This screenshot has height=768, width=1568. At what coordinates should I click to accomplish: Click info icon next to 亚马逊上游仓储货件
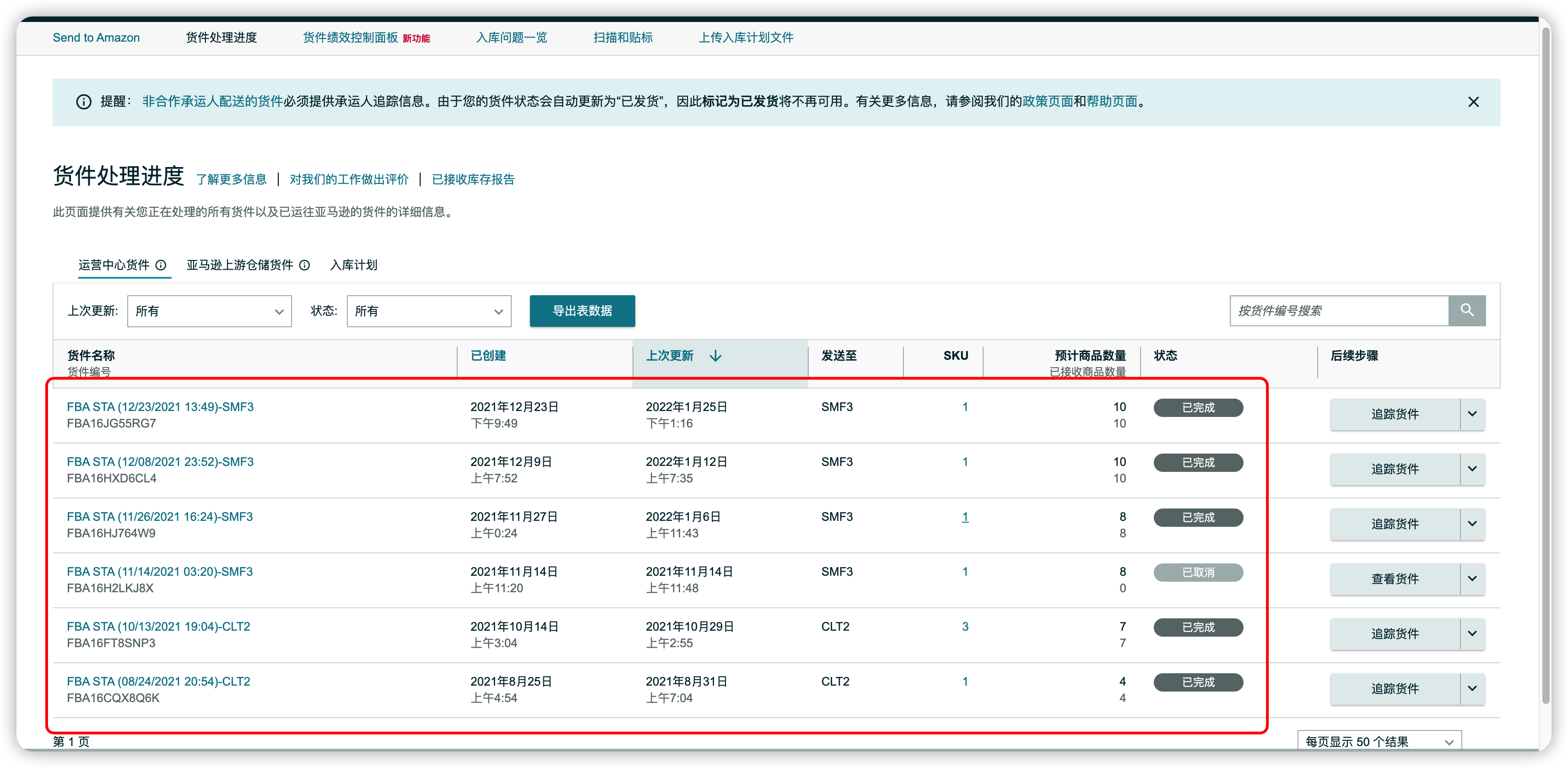tap(304, 265)
